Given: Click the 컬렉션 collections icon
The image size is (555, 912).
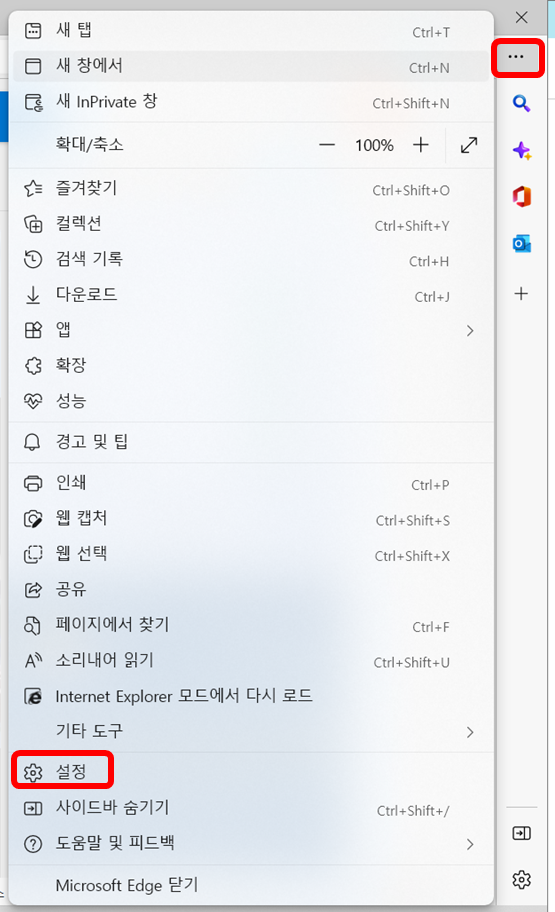Looking at the screenshot, I should 33,224.
